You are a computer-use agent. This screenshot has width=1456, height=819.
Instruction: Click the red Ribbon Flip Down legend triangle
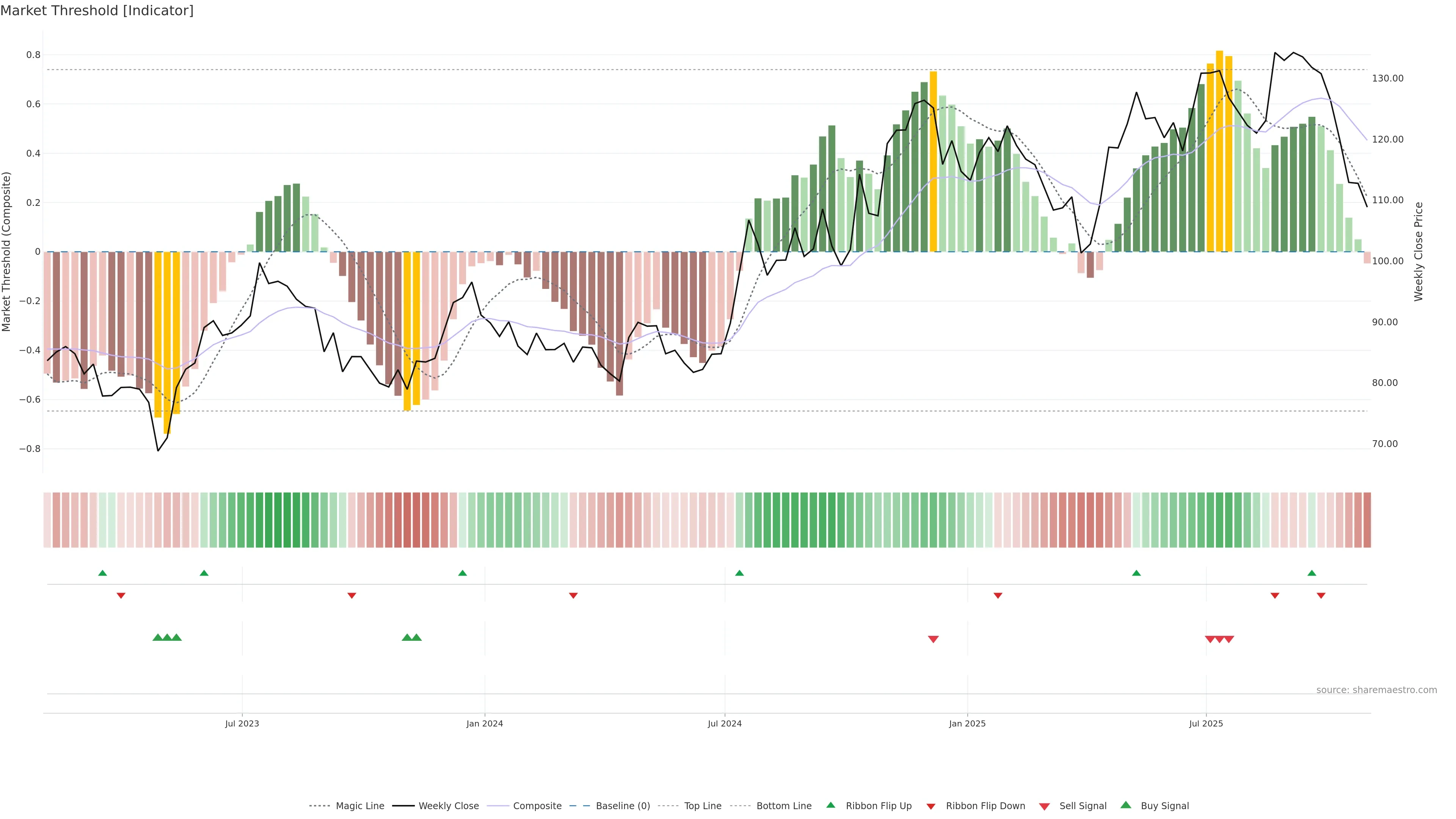click(x=930, y=806)
